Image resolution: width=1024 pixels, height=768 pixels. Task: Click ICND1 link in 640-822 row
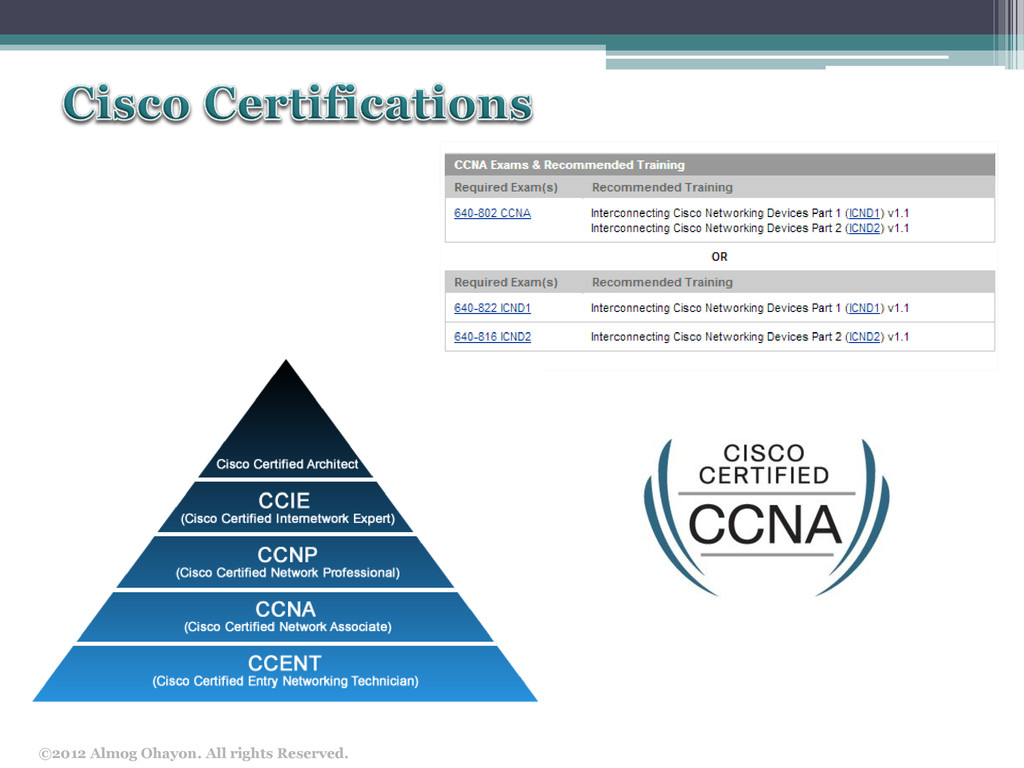coord(865,308)
